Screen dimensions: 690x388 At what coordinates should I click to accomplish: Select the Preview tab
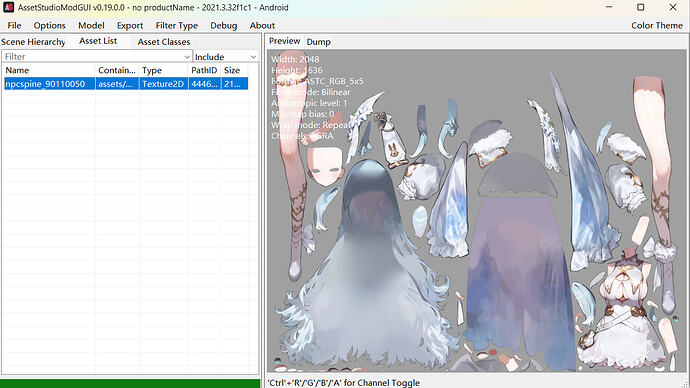point(284,41)
